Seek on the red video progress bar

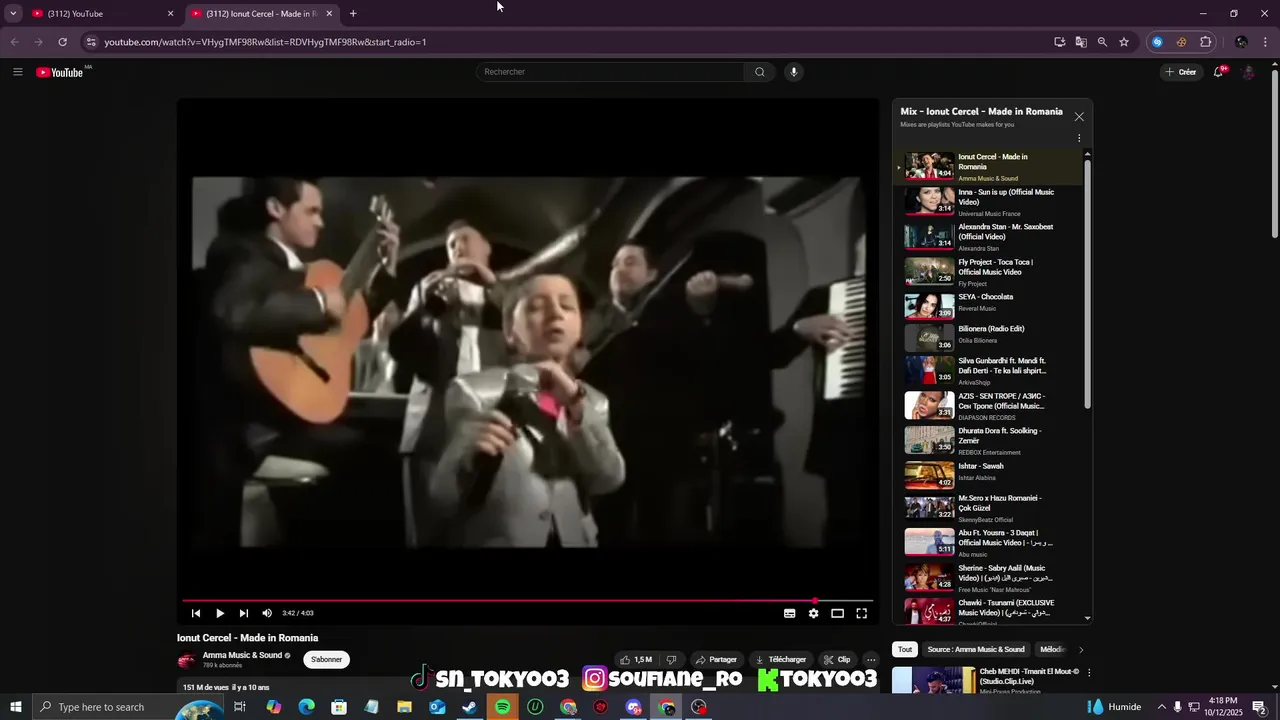pyautogui.click(x=528, y=601)
